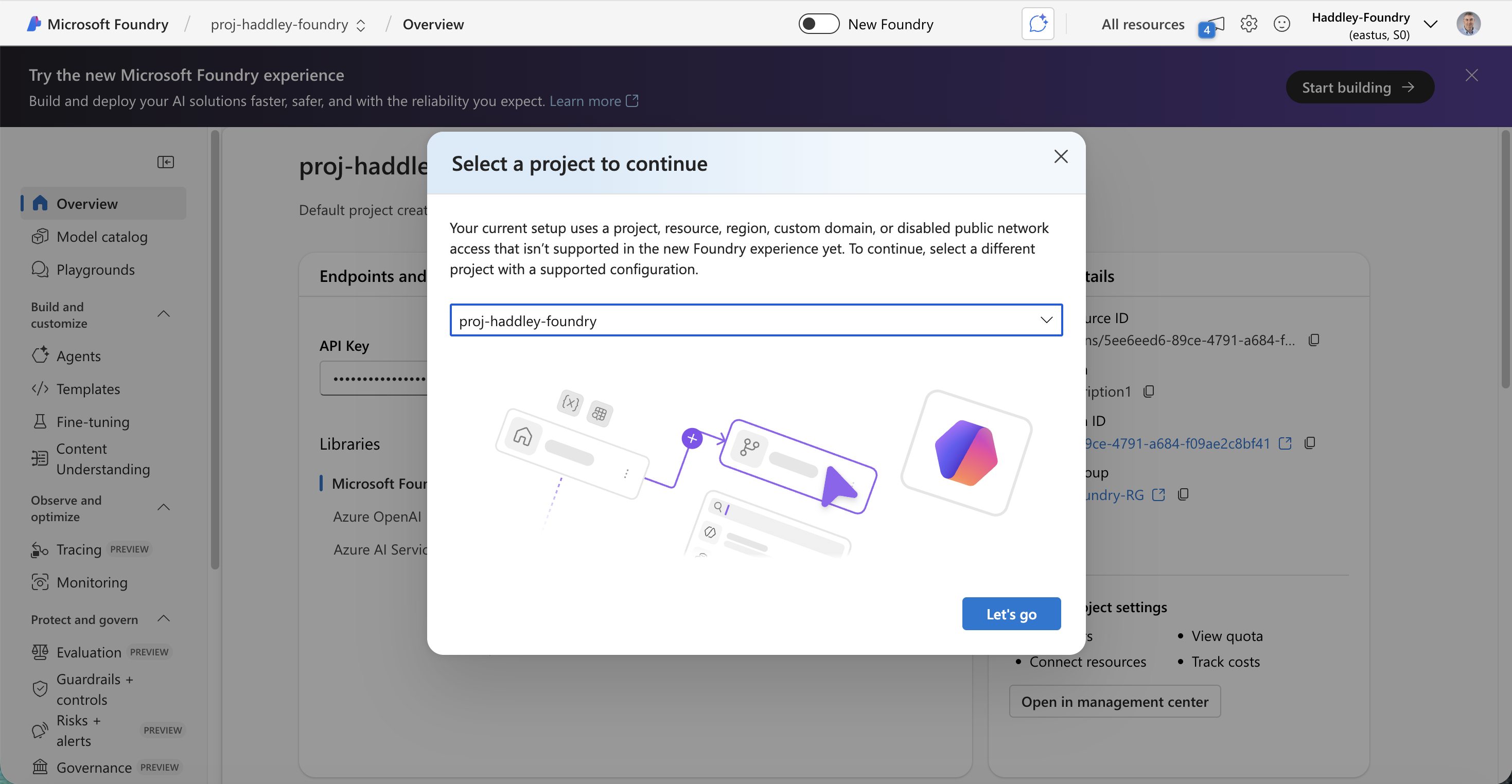
Task: Open the project selection dropdown in the dialog
Action: (1047, 320)
